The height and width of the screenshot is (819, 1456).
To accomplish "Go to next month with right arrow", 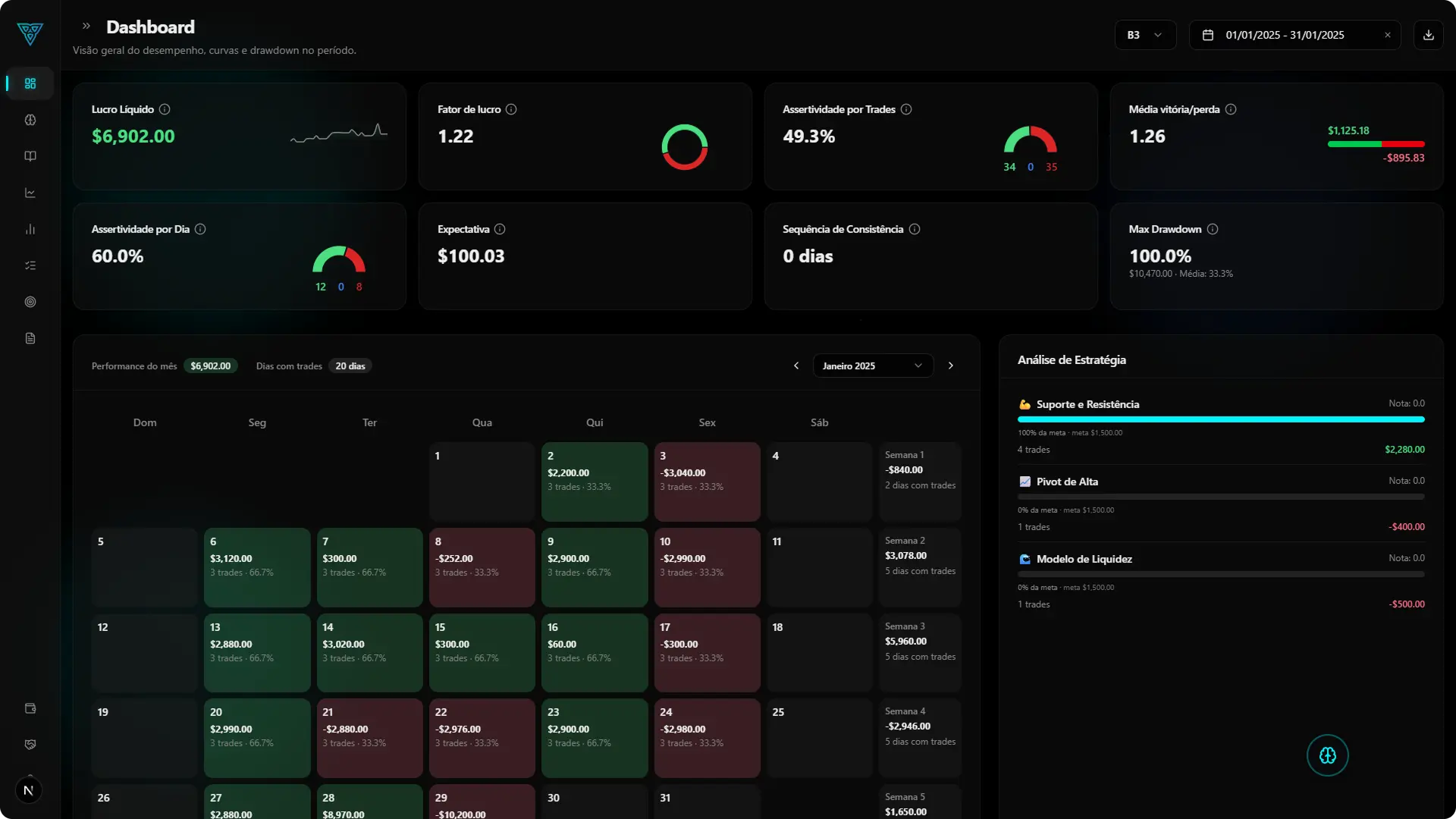I will coord(951,366).
